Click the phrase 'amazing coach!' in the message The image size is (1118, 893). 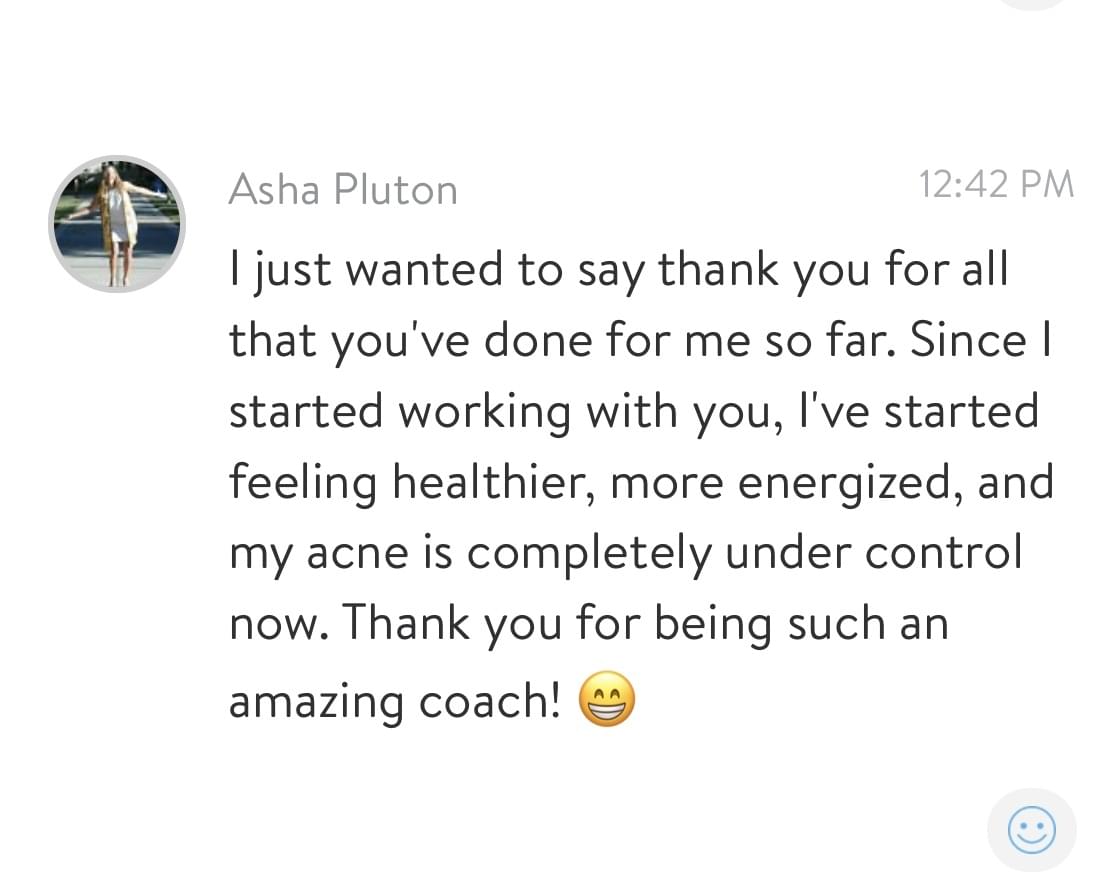coord(395,701)
